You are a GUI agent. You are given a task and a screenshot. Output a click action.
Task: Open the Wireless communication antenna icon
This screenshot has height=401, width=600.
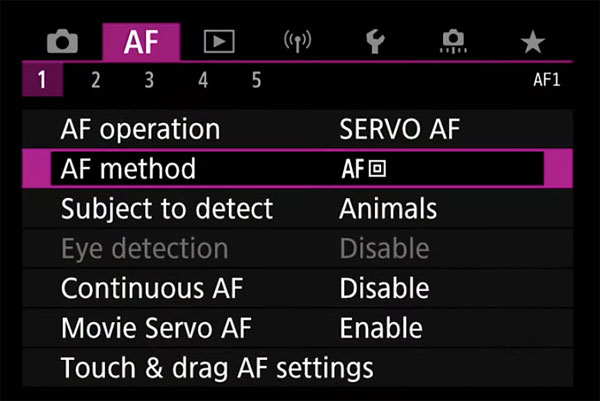297,41
